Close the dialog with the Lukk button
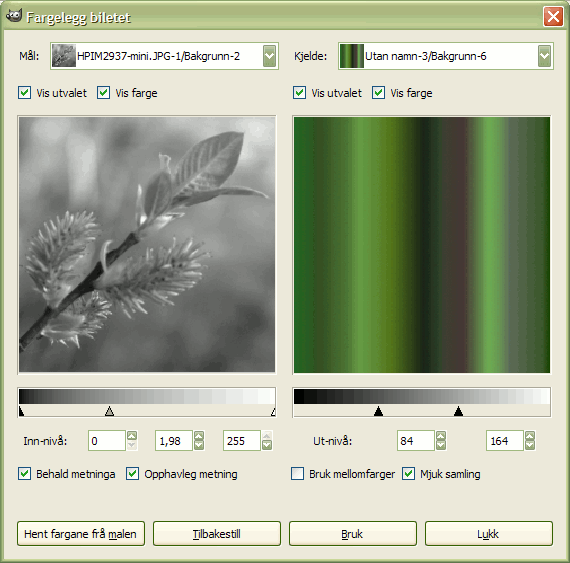Screen dimensions: 570x563 click(x=489, y=534)
